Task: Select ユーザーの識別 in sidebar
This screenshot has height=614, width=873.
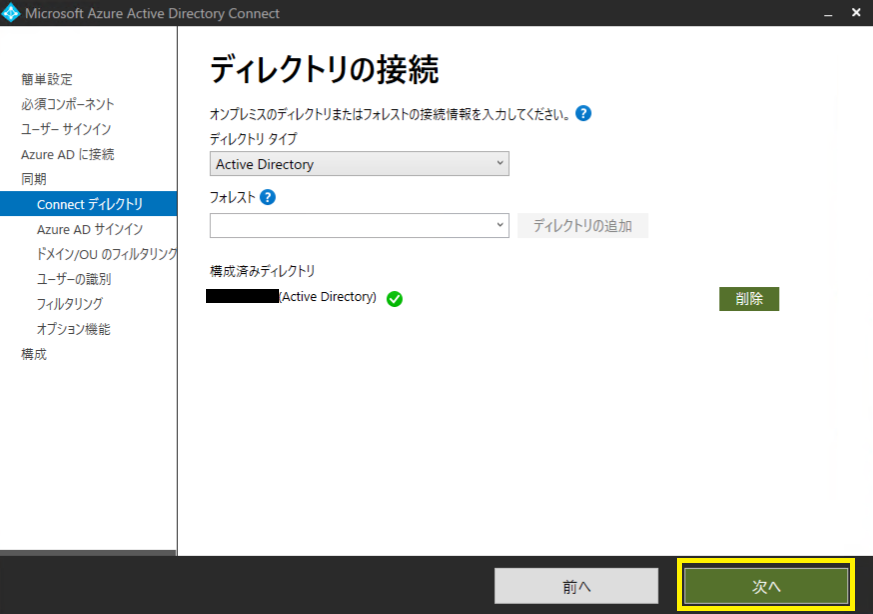Action: click(x=73, y=279)
